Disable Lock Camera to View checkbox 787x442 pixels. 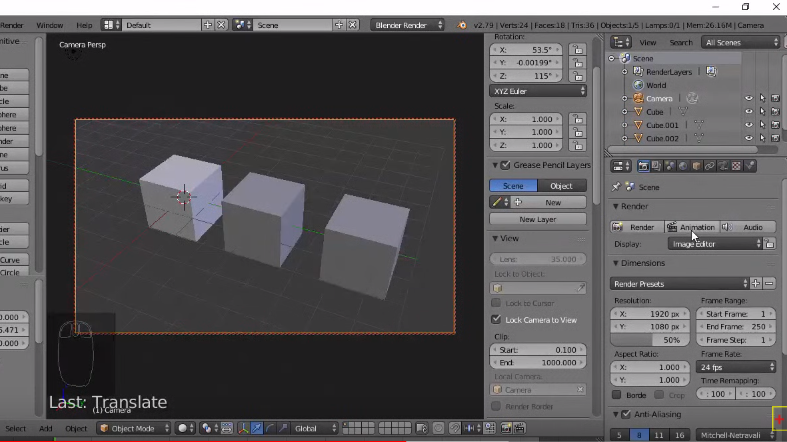click(x=497, y=319)
